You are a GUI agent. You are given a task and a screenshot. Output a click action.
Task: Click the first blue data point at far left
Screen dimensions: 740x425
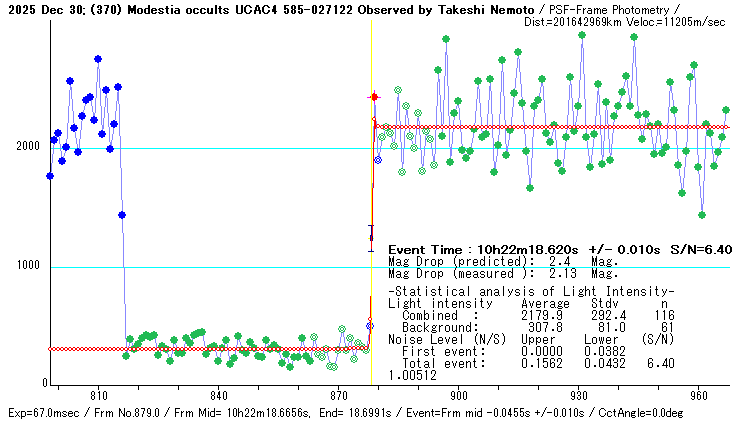50,176
